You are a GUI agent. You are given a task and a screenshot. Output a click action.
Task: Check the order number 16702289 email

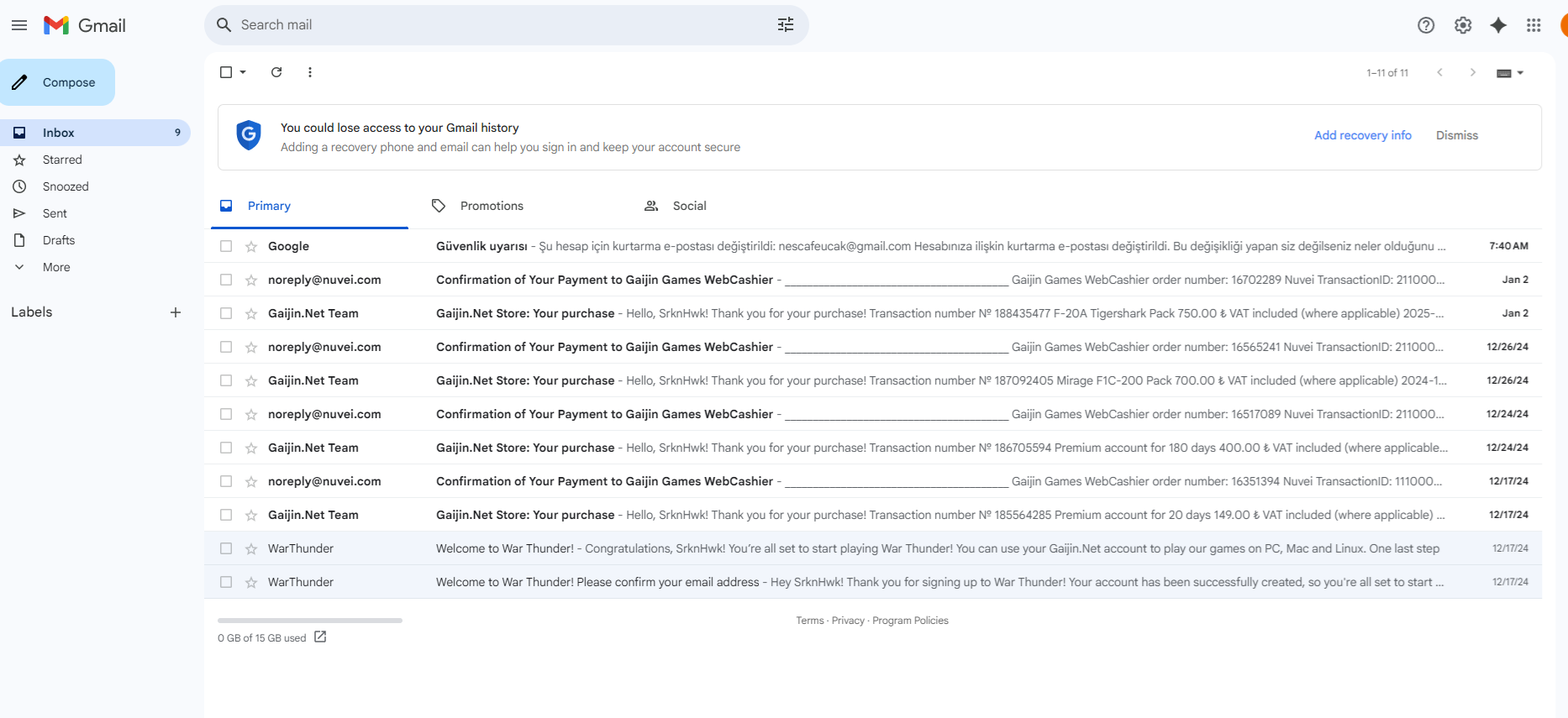click(x=226, y=280)
